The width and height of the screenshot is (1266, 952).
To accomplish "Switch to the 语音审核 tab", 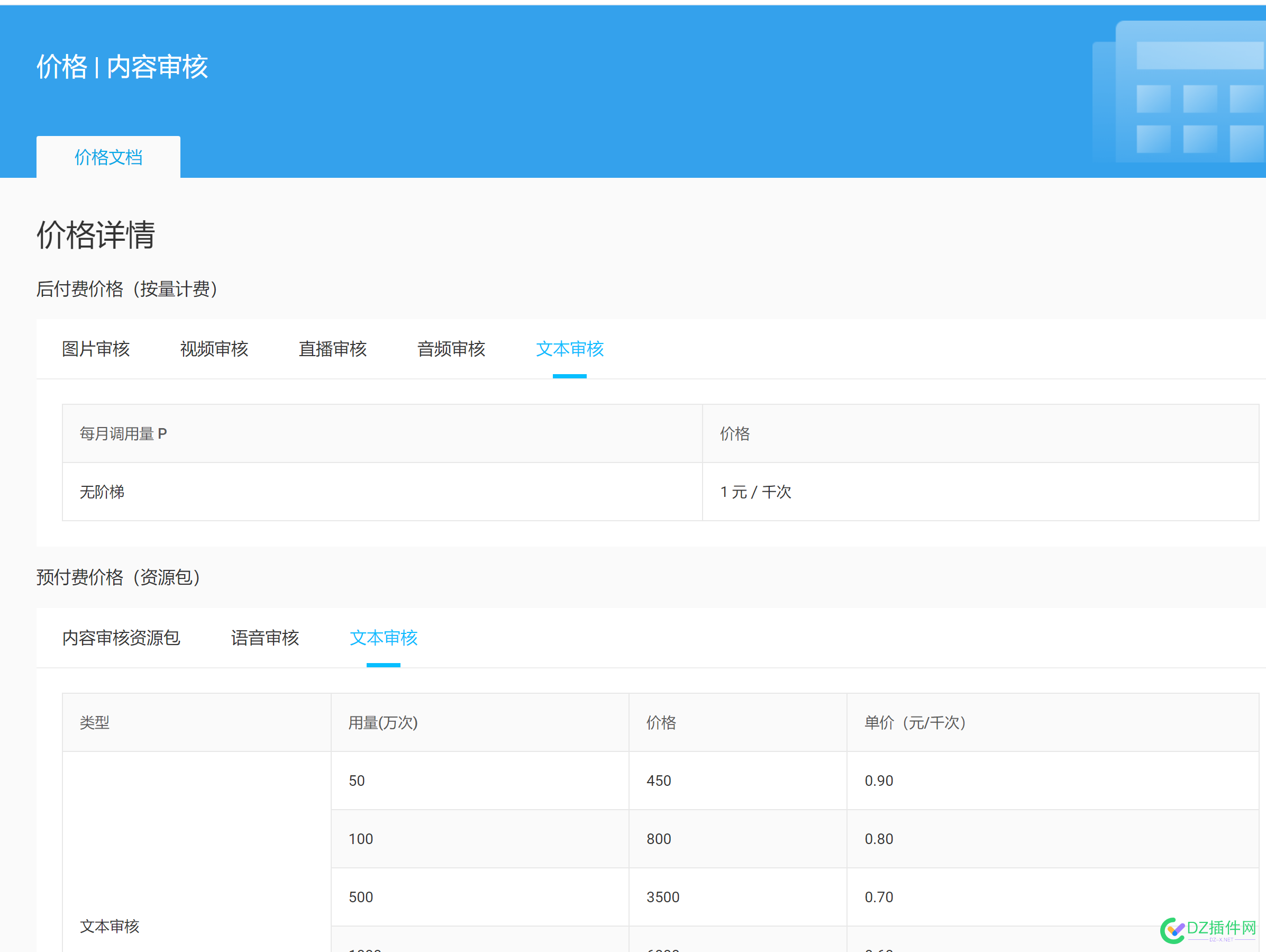I will click(x=265, y=638).
